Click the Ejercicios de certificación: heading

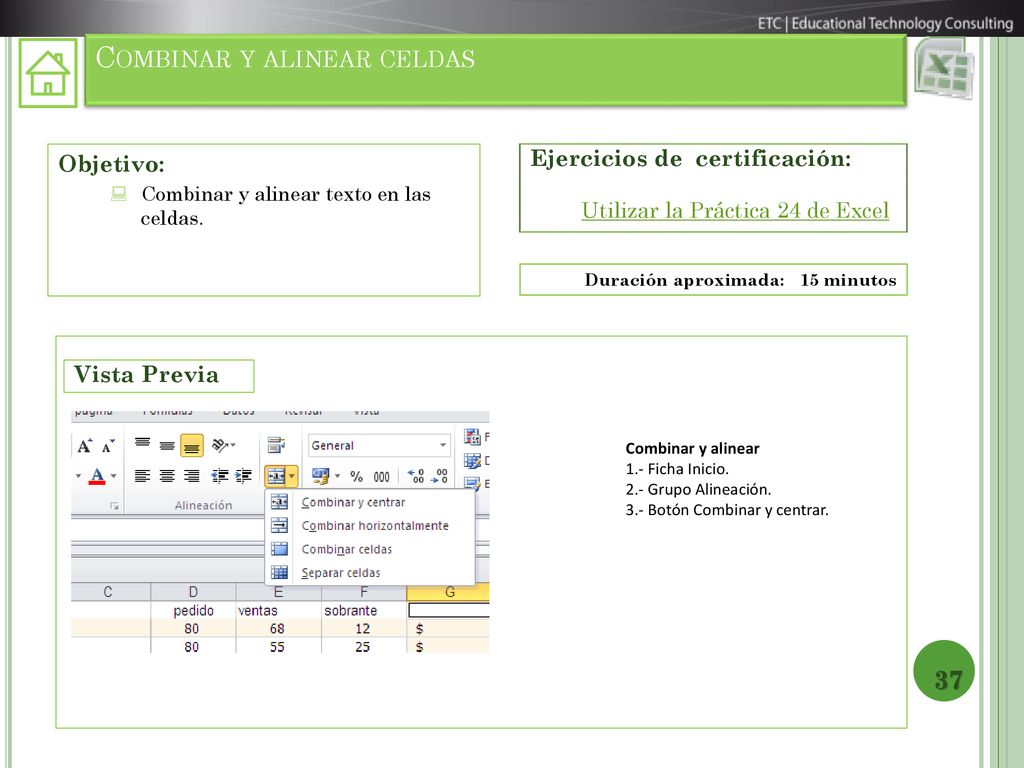pos(691,159)
